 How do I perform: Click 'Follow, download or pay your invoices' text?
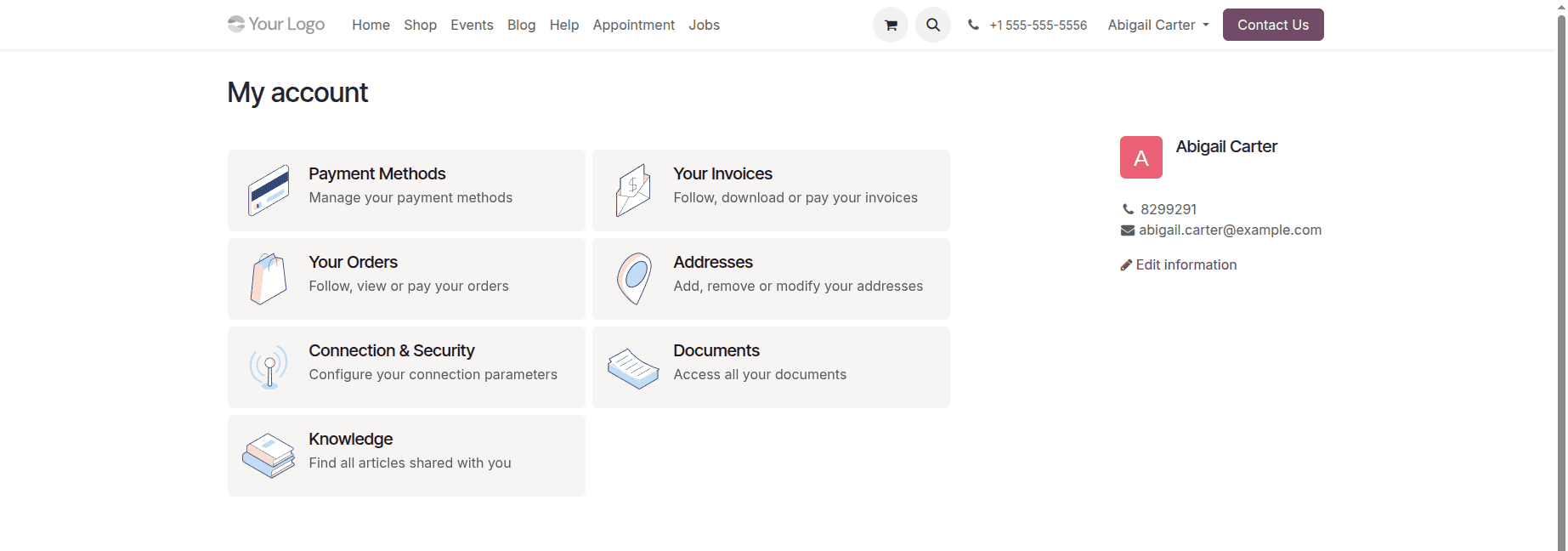pos(795,197)
